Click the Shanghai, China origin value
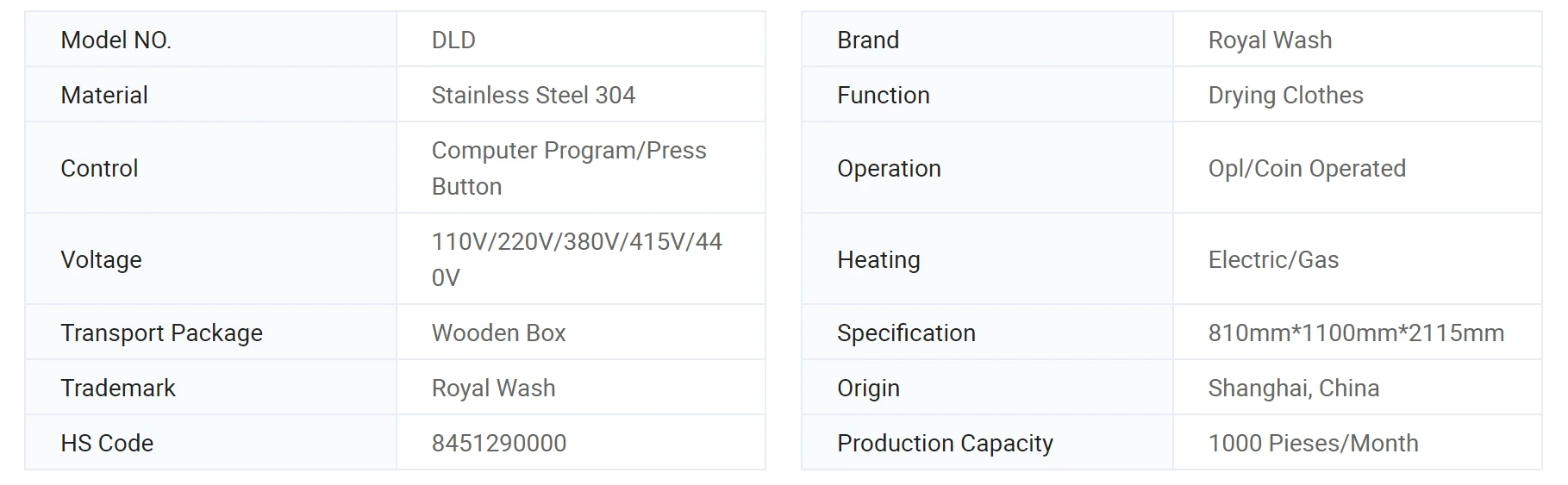 [1293, 389]
